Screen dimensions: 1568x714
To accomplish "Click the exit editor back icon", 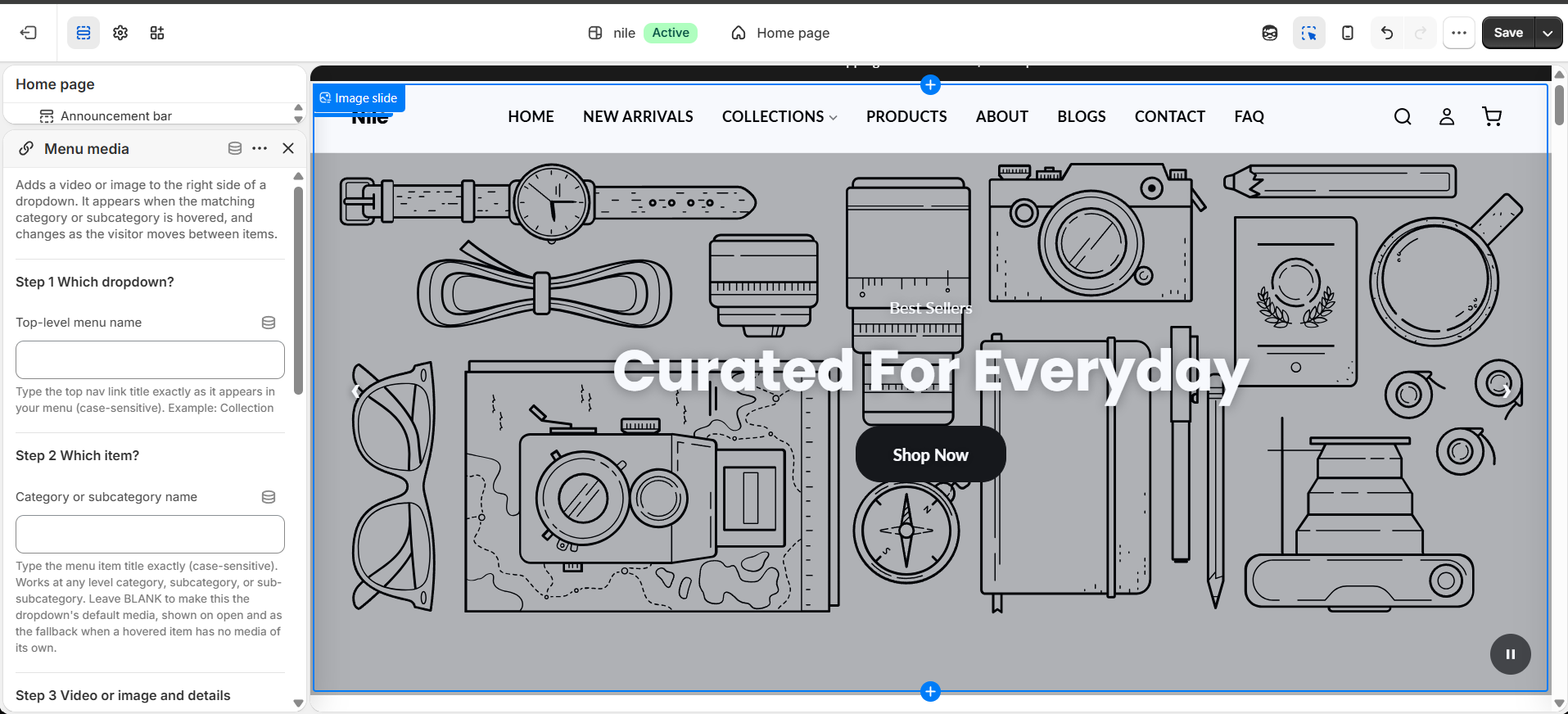I will click(x=29, y=33).
